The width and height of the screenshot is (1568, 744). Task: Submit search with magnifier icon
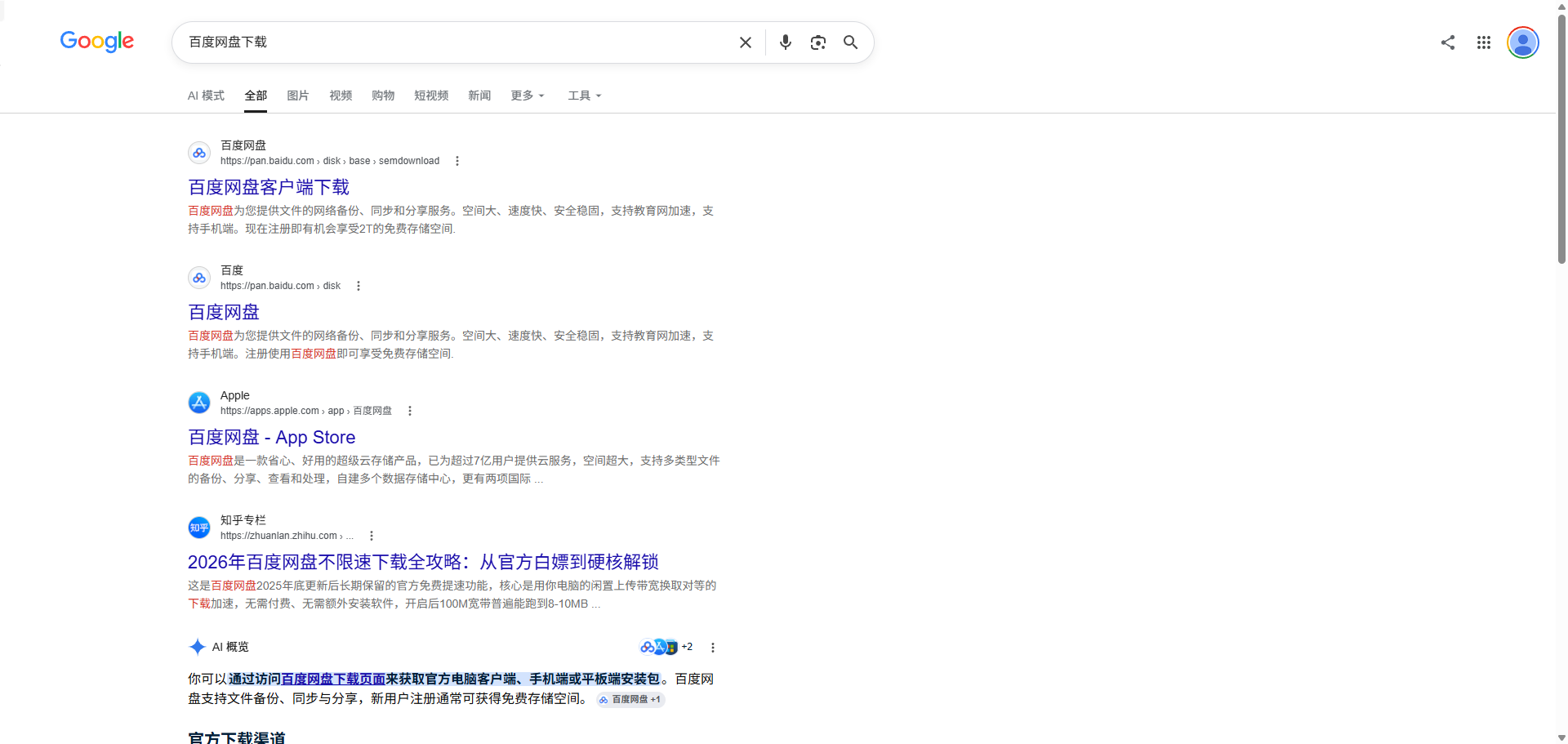coord(850,42)
